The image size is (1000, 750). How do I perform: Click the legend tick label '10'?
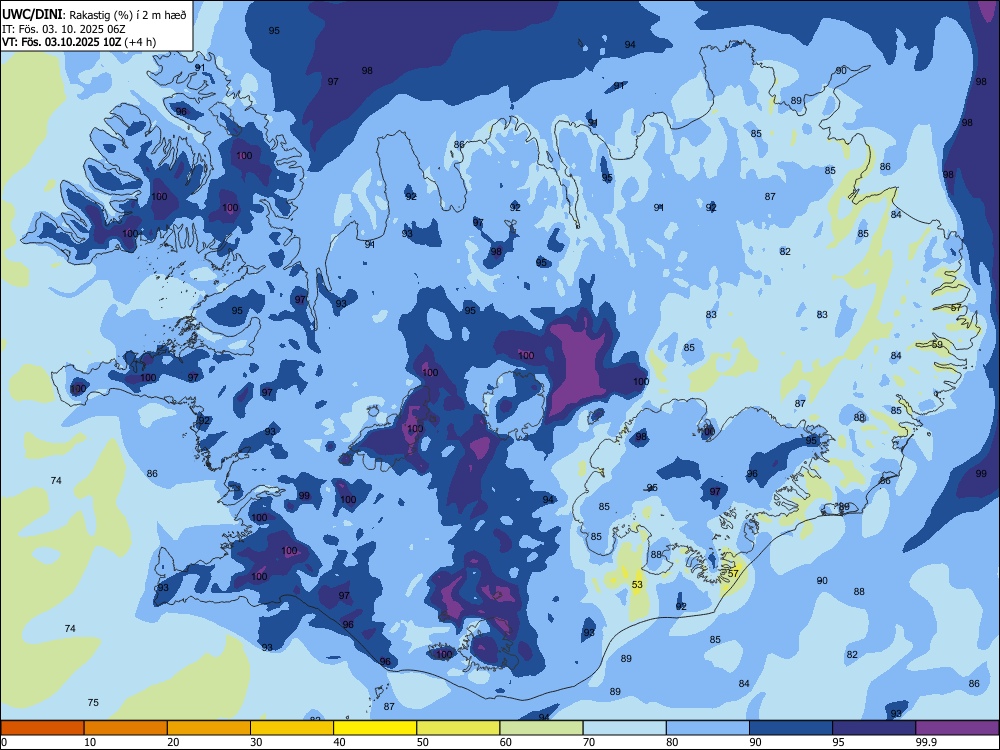90,742
